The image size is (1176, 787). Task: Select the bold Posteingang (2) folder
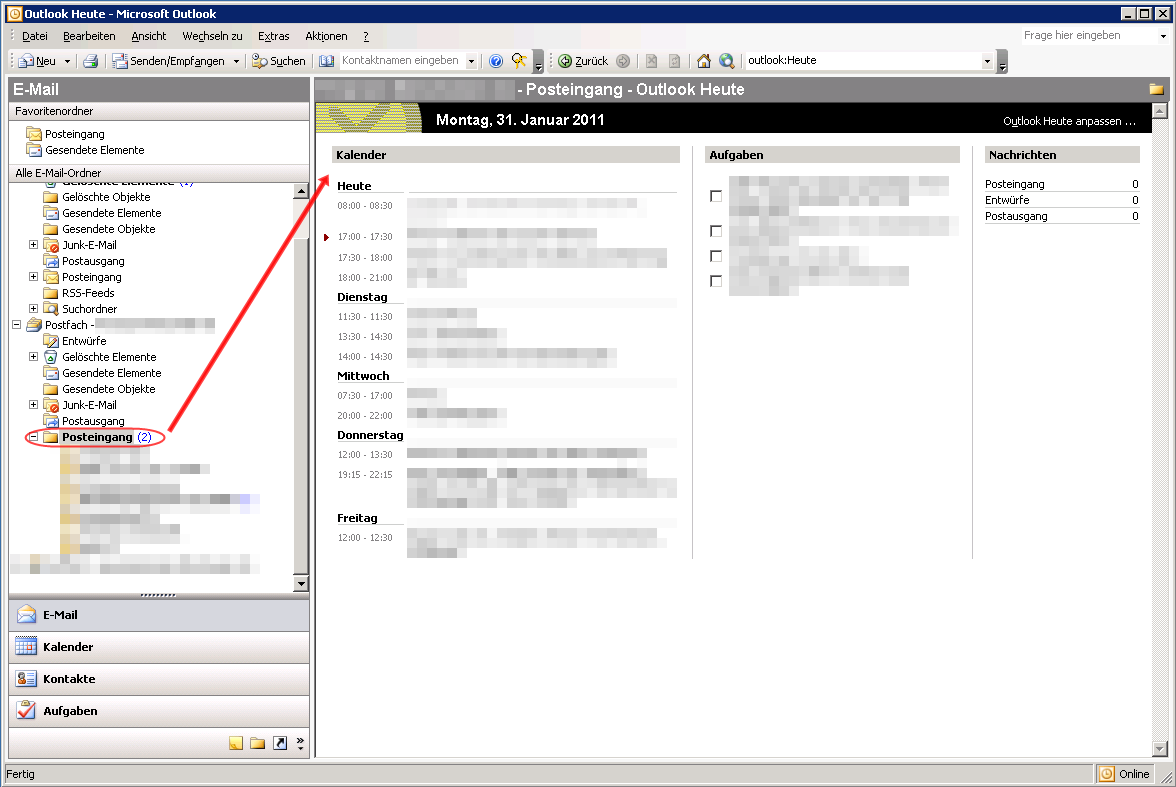coord(97,437)
